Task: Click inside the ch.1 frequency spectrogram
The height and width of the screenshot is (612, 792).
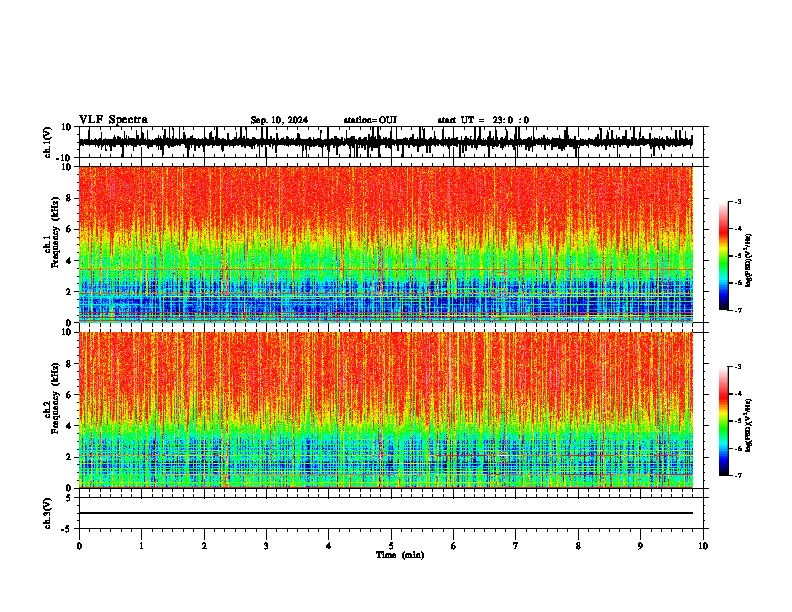Action: point(385,244)
